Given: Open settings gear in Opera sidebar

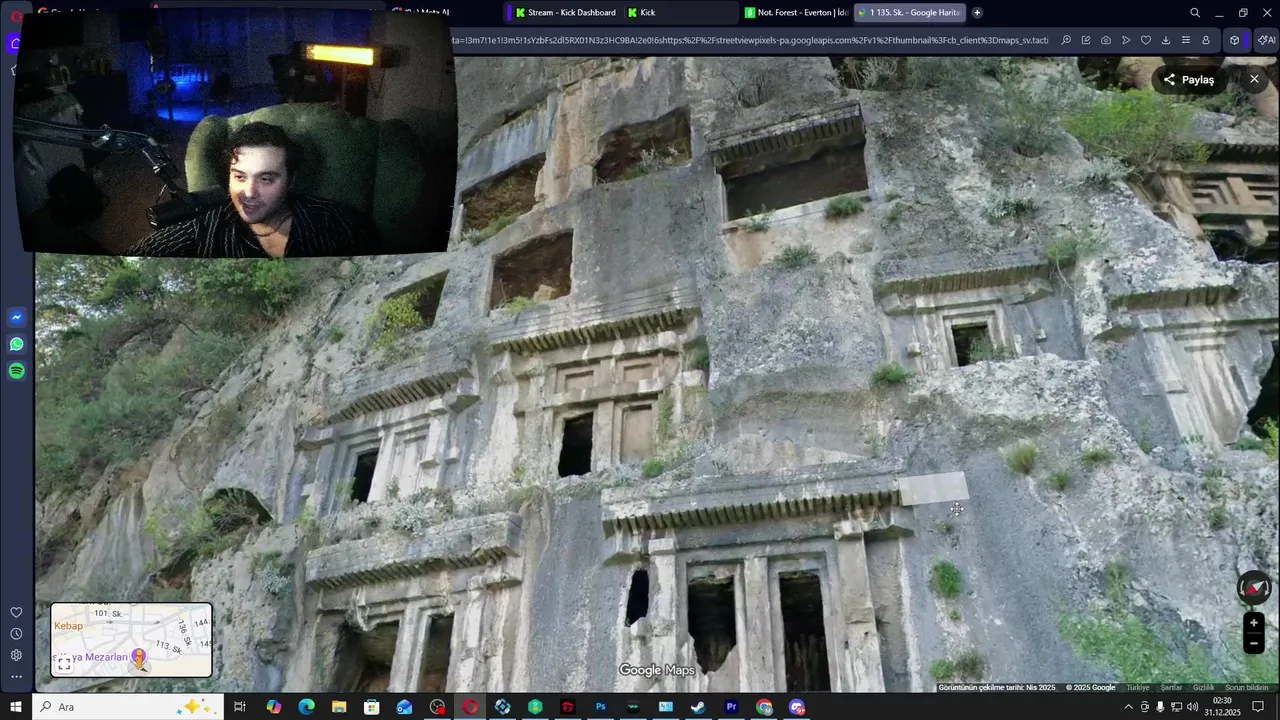Looking at the screenshot, I should (16, 655).
